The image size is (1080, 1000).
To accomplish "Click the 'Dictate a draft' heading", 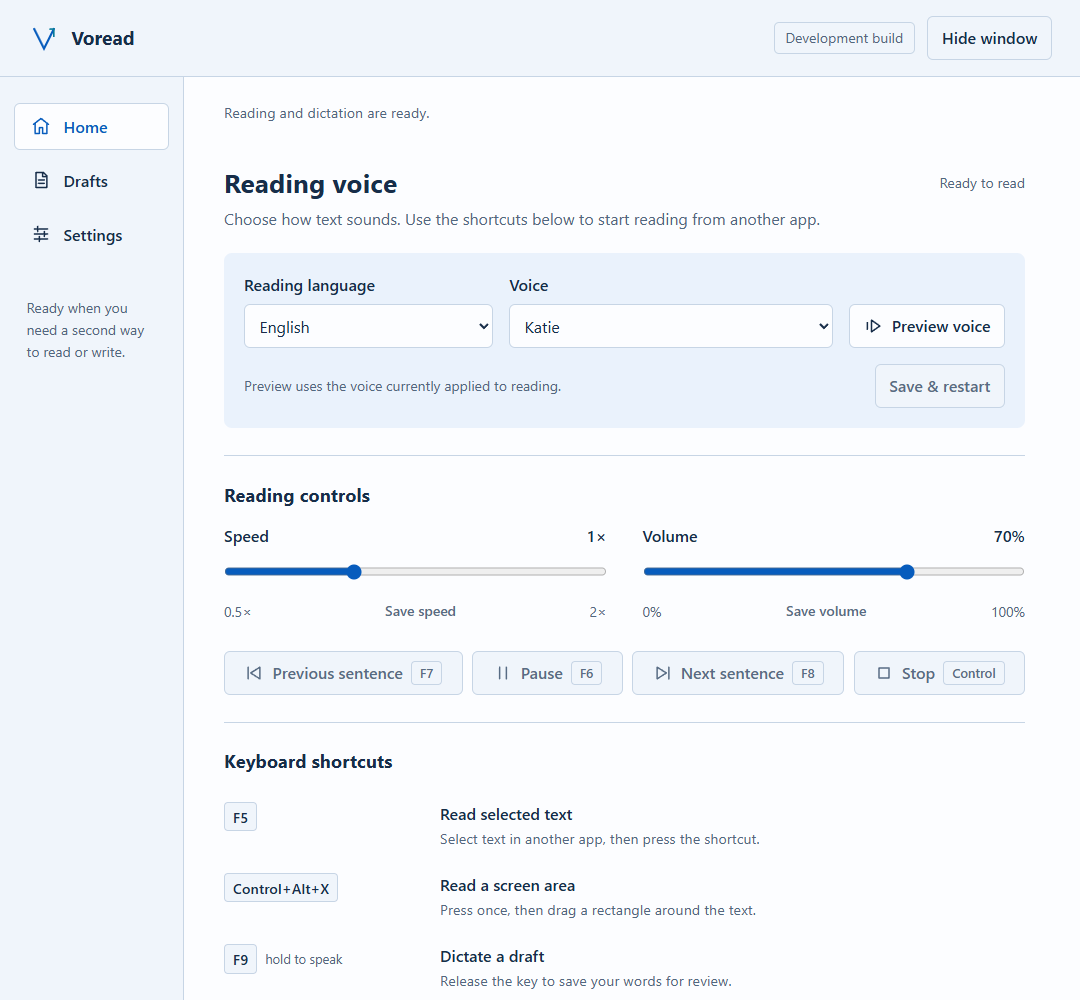I will (492, 956).
